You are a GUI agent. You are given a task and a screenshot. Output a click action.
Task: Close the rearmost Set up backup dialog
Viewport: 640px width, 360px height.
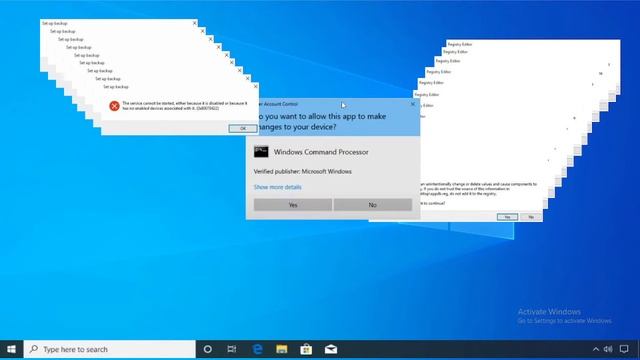pyautogui.click(x=195, y=23)
